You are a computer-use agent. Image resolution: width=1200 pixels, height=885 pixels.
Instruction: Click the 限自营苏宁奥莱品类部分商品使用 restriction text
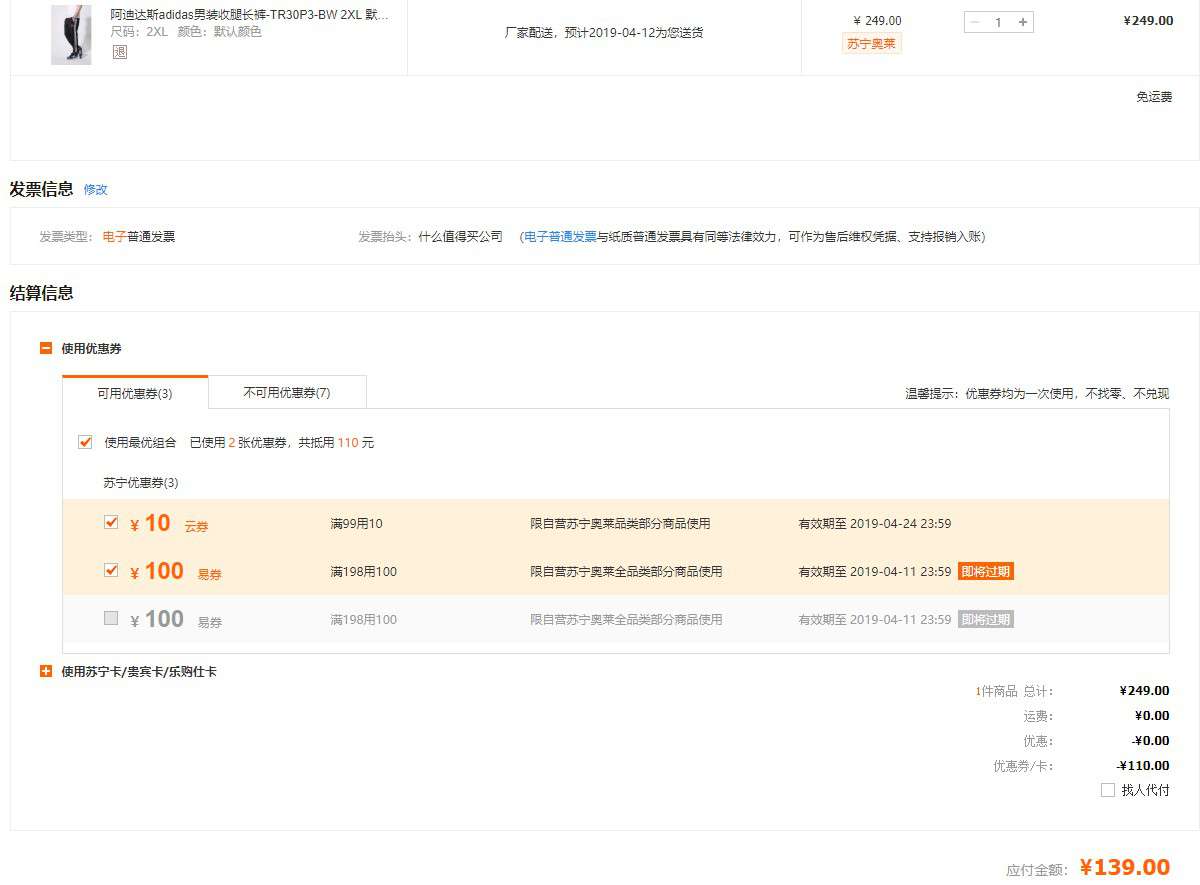[x=620, y=523]
